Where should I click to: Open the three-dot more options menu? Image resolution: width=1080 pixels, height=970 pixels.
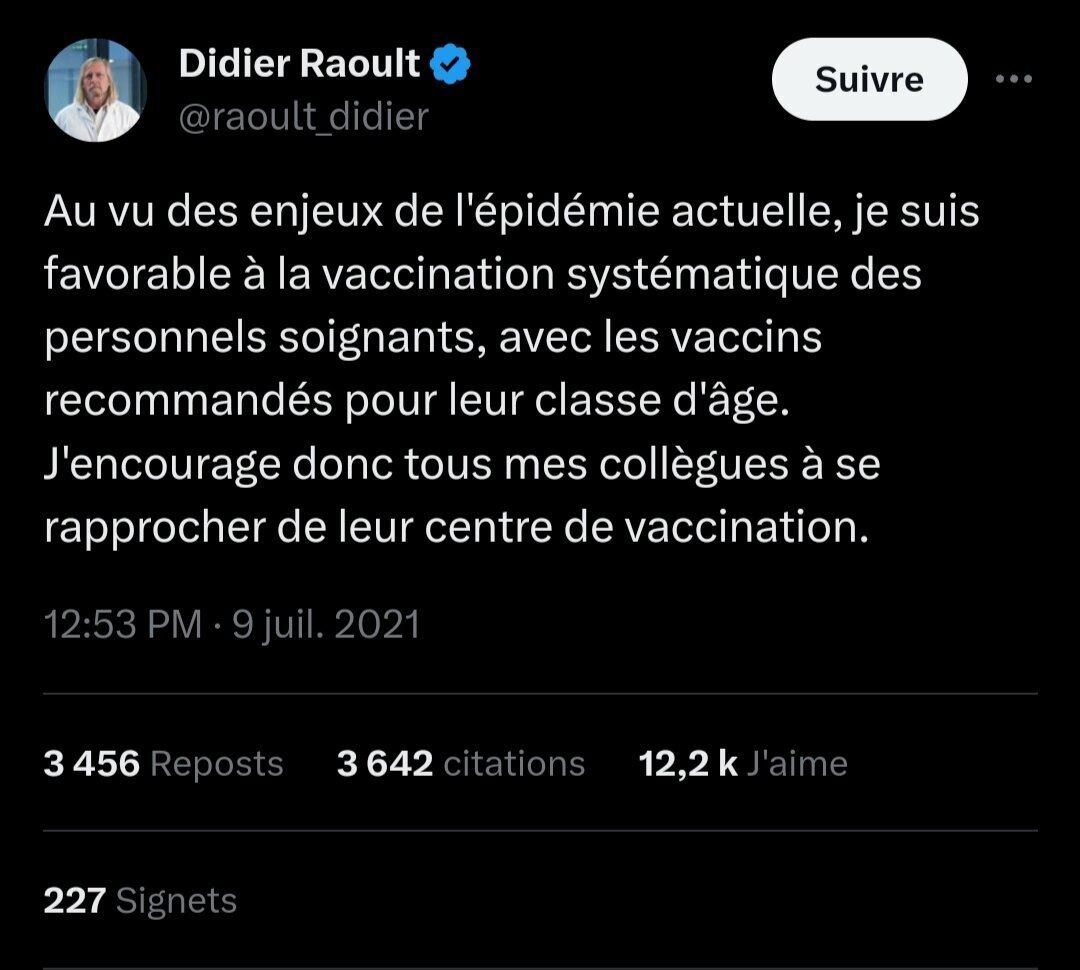click(x=1014, y=79)
